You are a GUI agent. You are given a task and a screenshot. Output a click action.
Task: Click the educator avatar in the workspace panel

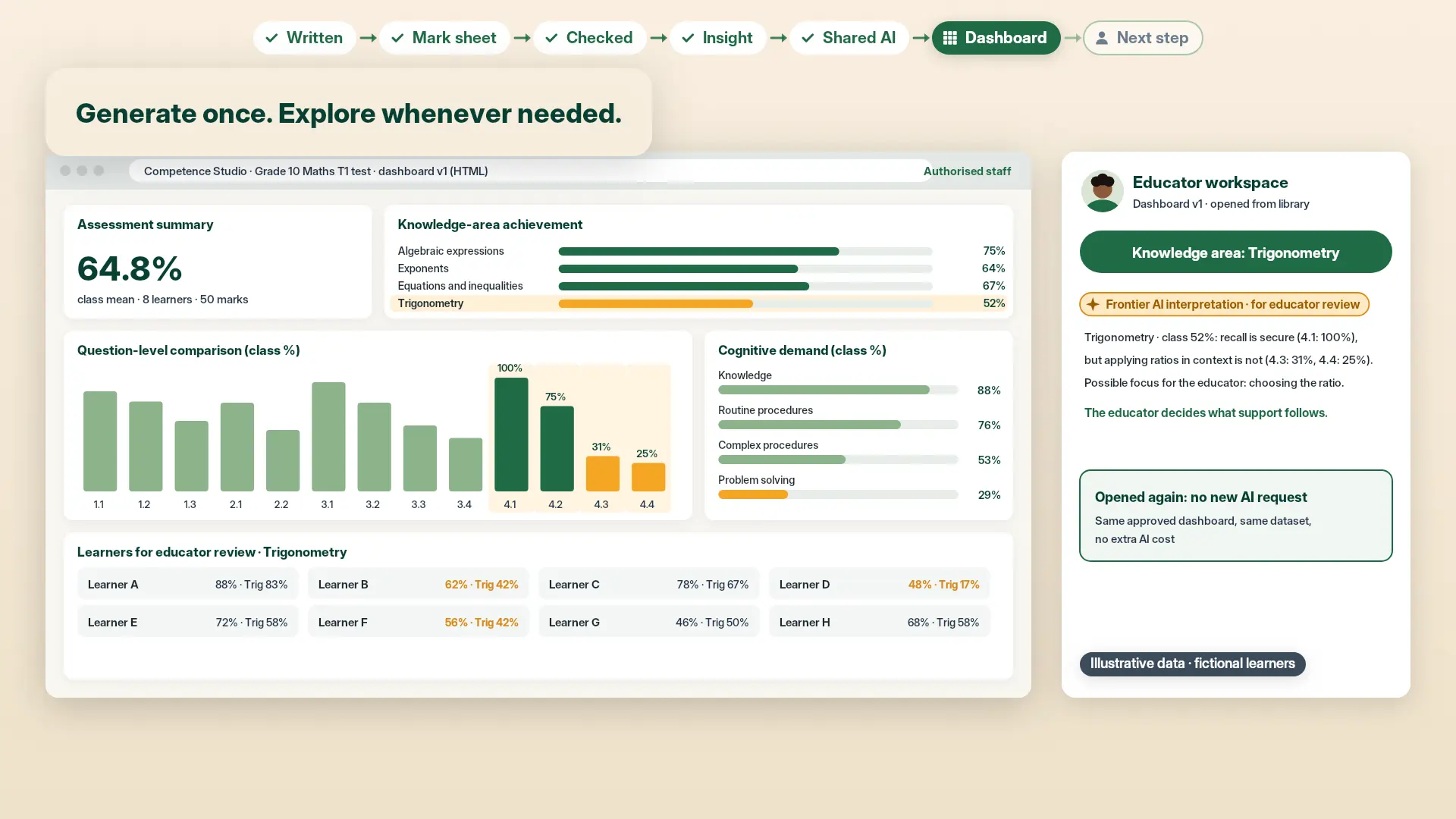coord(1102,191)
